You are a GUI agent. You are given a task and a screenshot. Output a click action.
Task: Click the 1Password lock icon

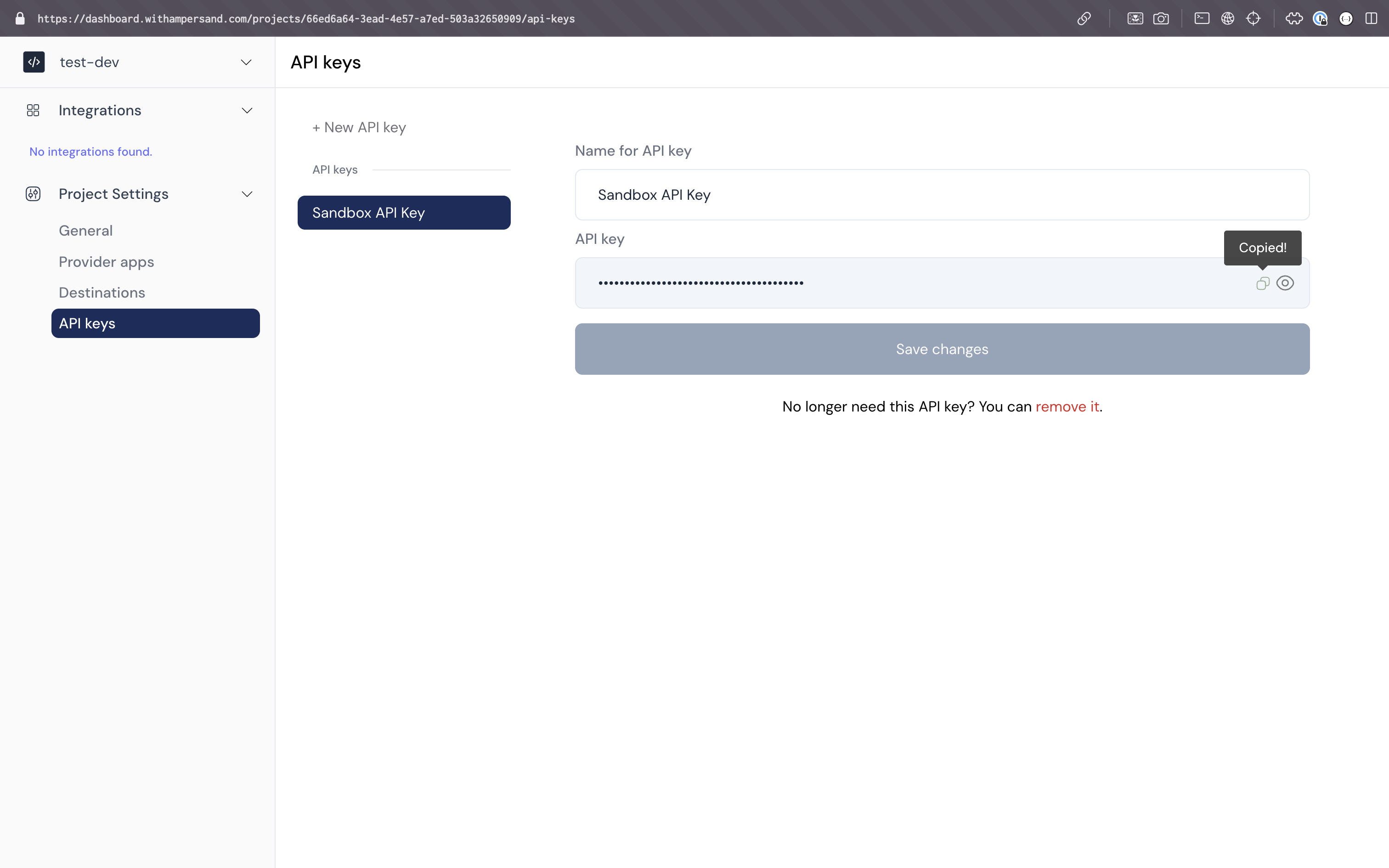(1321, 18)
